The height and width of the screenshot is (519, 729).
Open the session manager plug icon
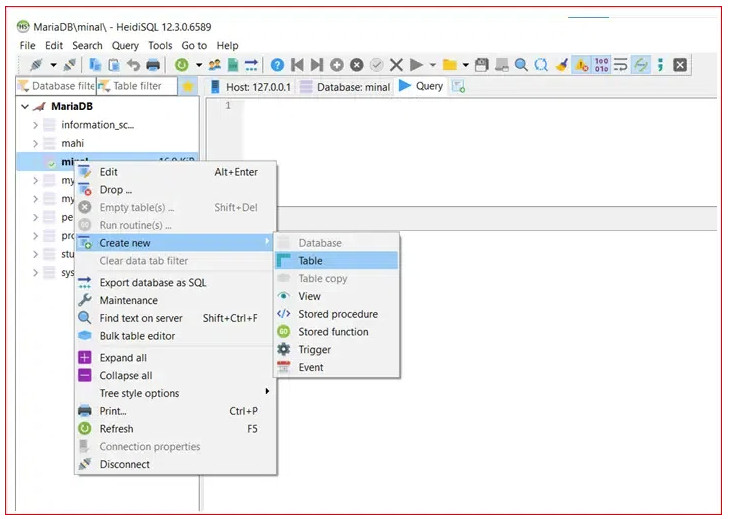(36, 65)
